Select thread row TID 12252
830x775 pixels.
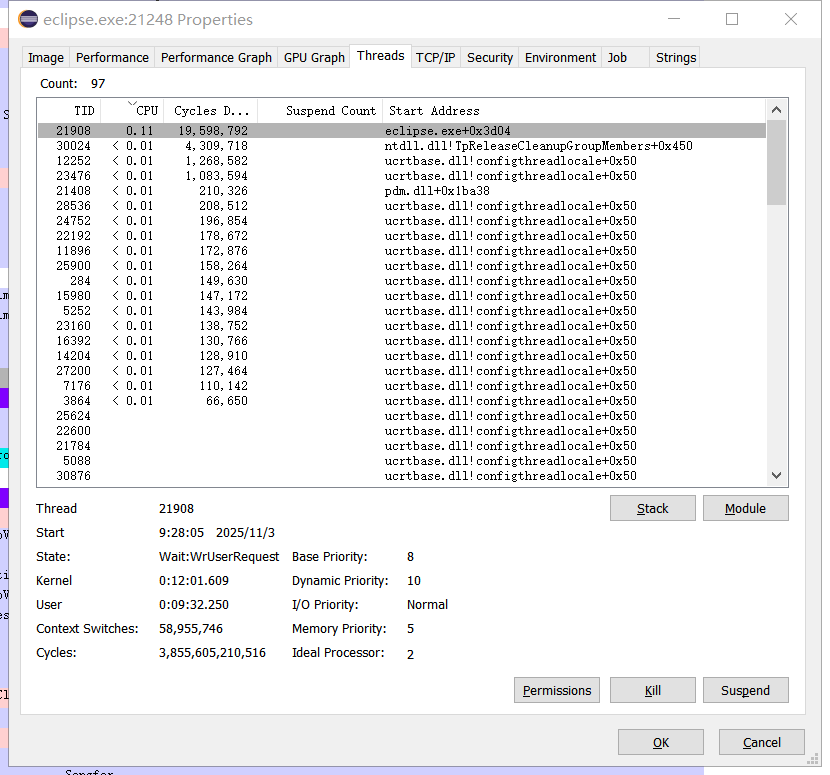click(x=402, y=160)
